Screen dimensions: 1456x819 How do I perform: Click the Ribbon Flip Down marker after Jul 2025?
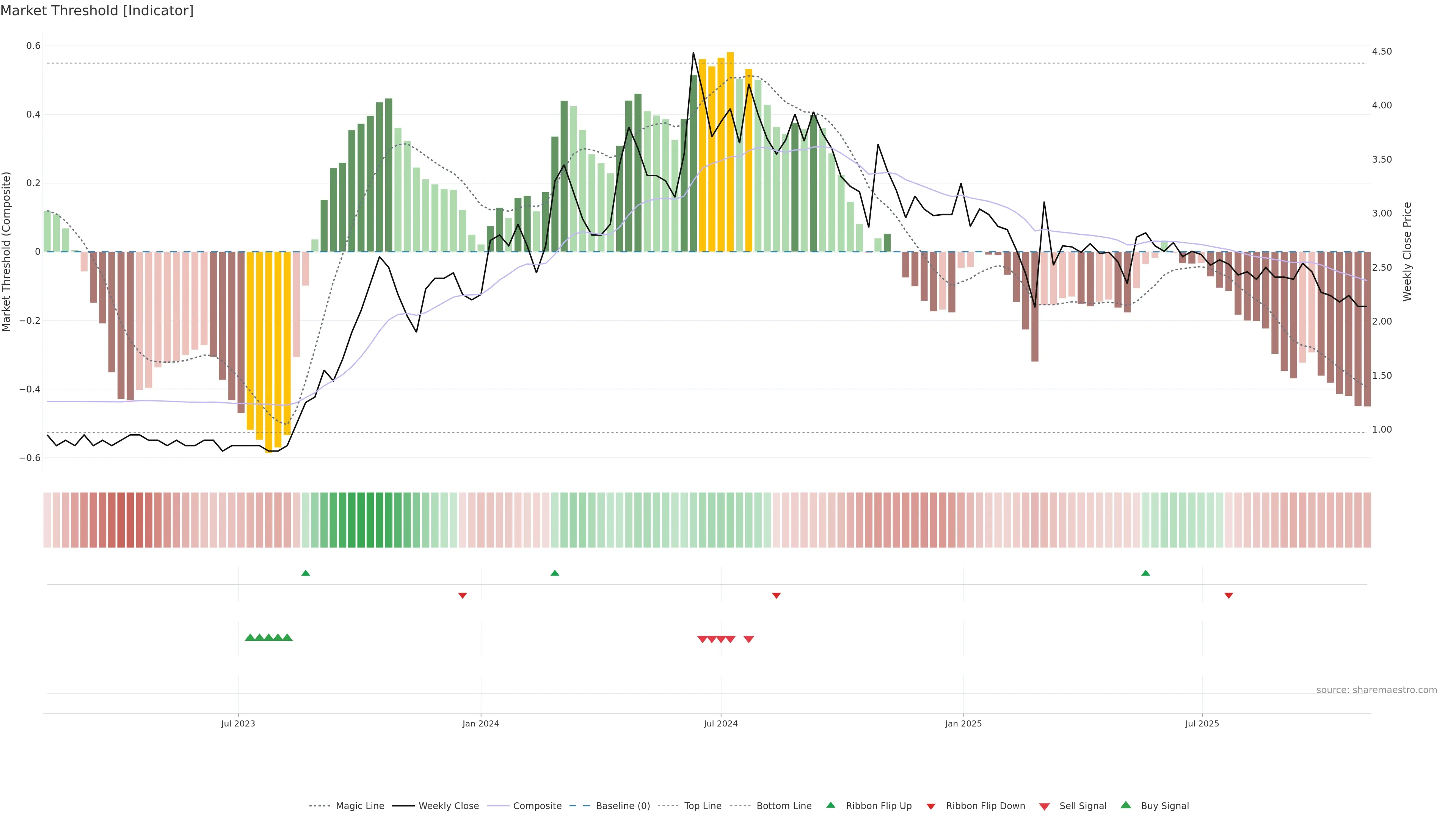point(1229,596)
